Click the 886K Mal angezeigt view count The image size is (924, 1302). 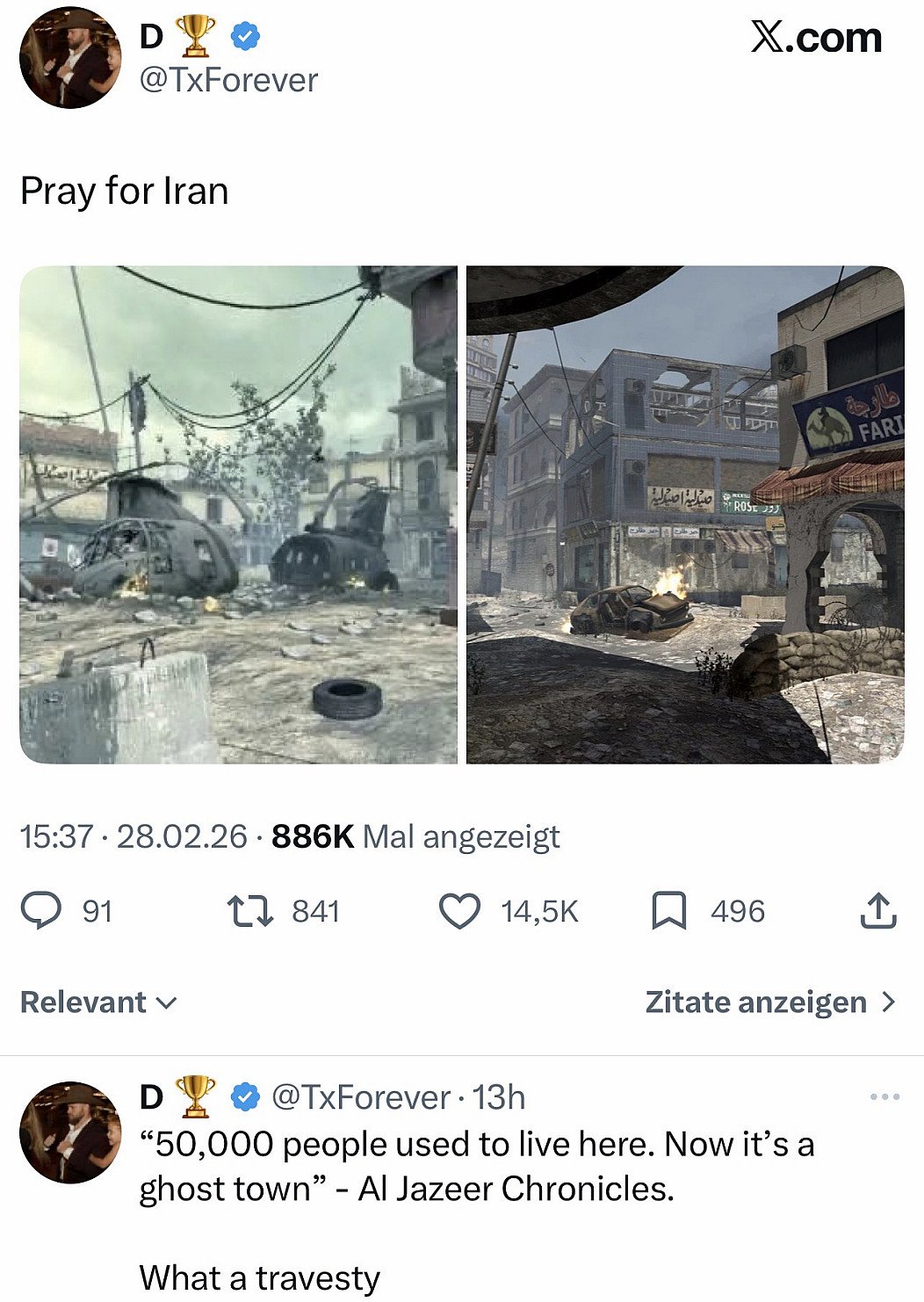pyautogui.click(x=415, y=836)
